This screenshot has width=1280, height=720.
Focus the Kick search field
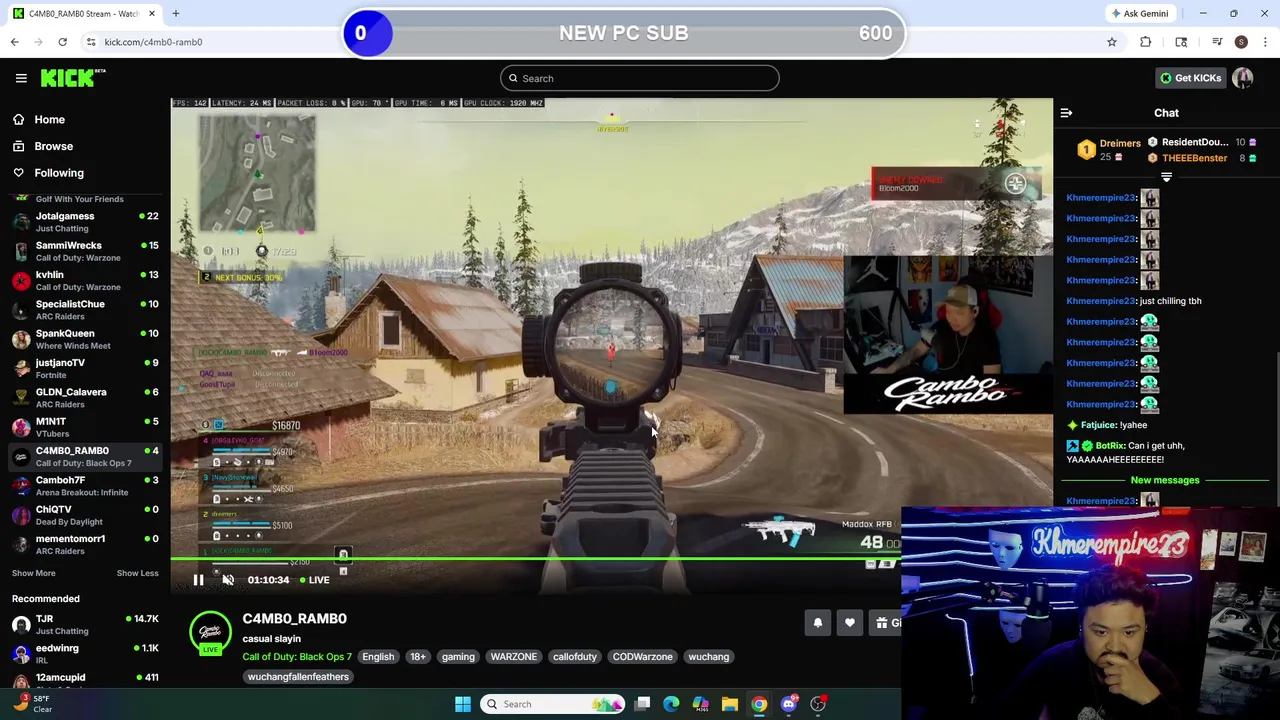pos(640,78)
